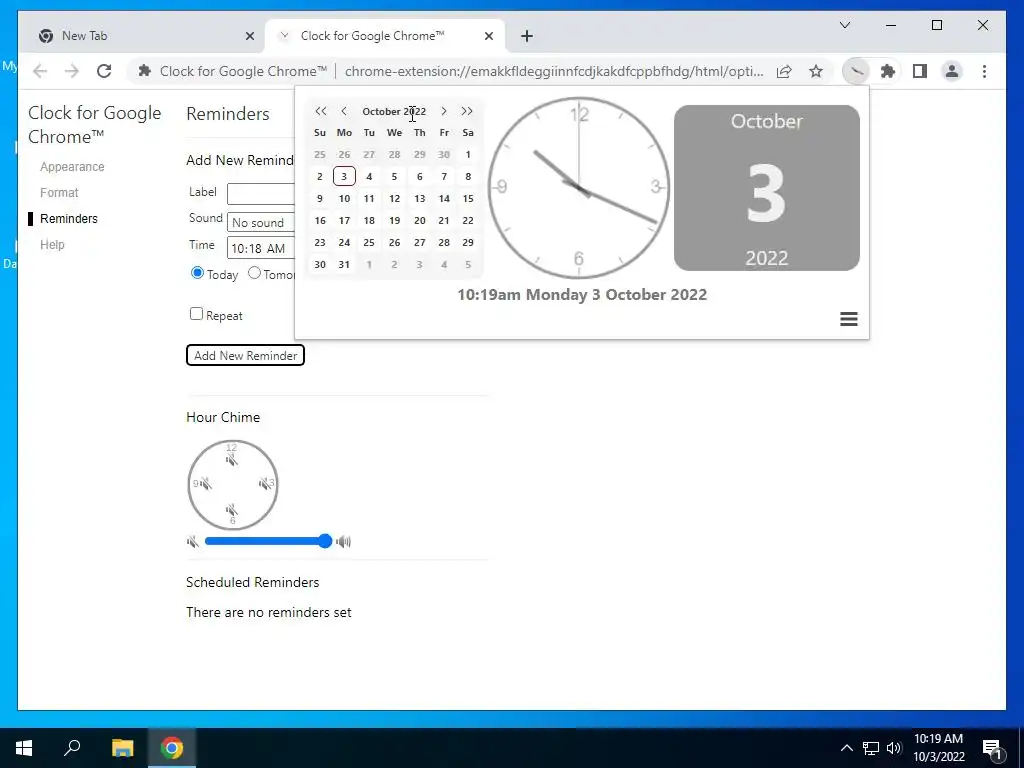Screen dimensions: 1024x768
Task: Select October 3 in the calendar
Action: (344, 176)
